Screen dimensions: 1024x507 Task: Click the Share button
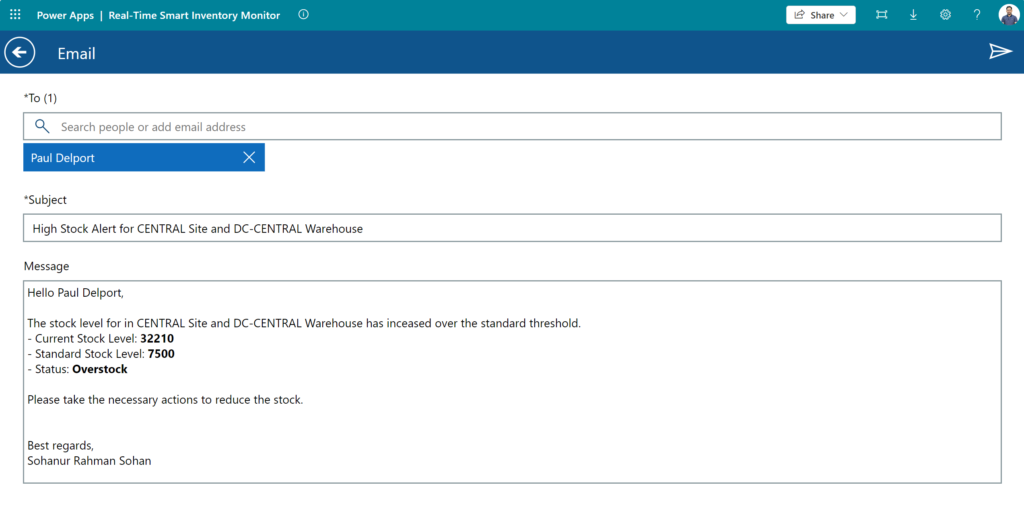point(820,15)
